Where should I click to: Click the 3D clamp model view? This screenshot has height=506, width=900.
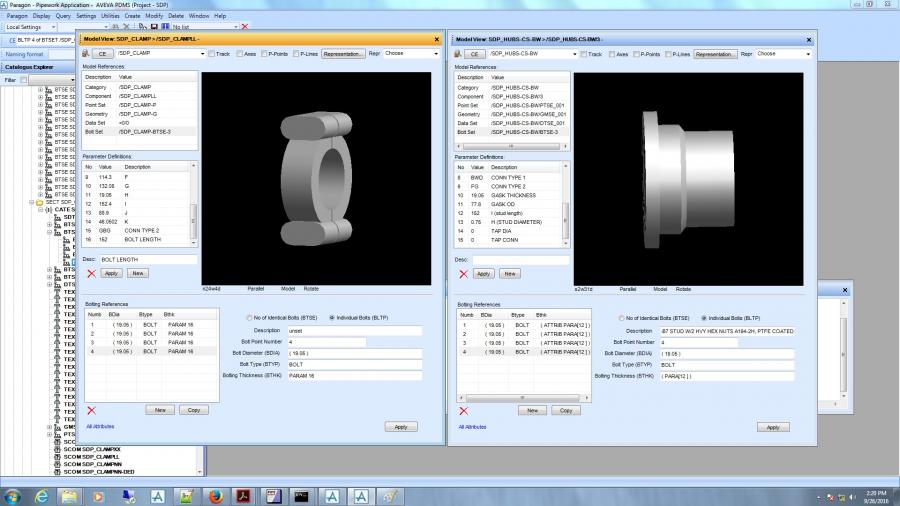coord(316,178)
